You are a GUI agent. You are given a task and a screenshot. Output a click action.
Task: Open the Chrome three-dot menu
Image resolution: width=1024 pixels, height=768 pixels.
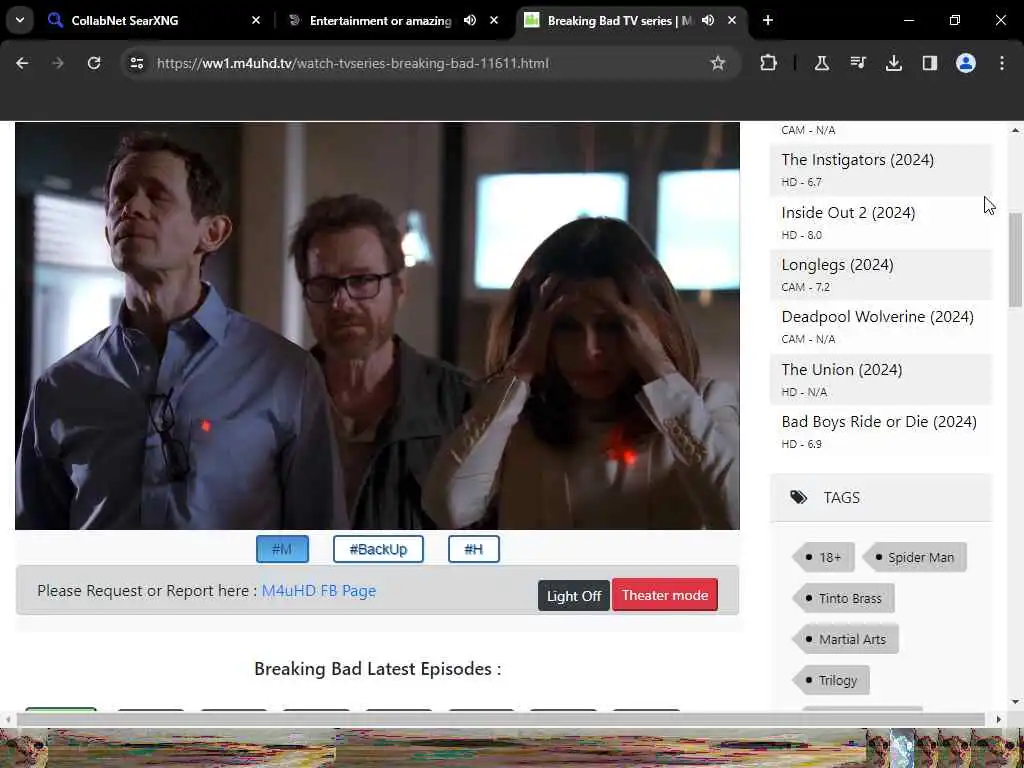[1001, 63]
